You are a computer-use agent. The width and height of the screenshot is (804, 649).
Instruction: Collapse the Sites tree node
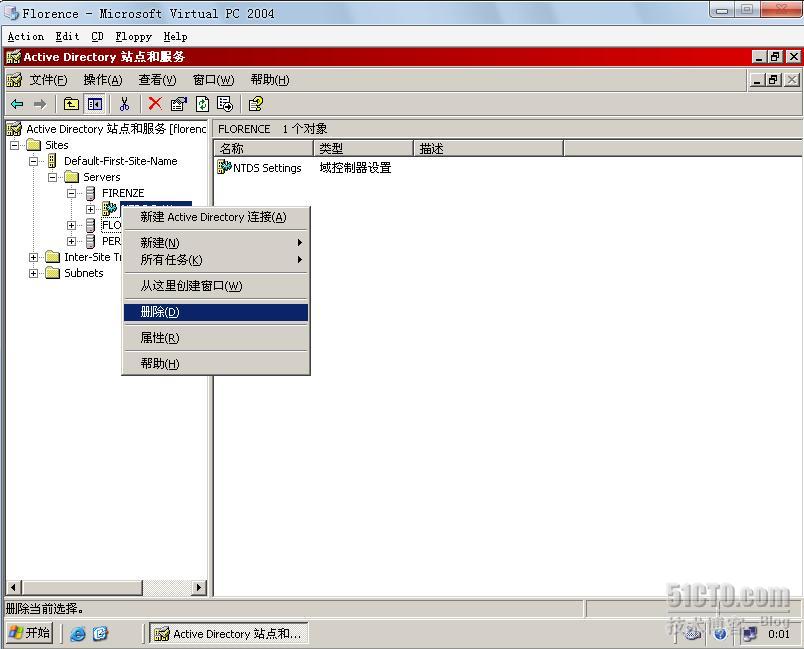coord(14,145)
